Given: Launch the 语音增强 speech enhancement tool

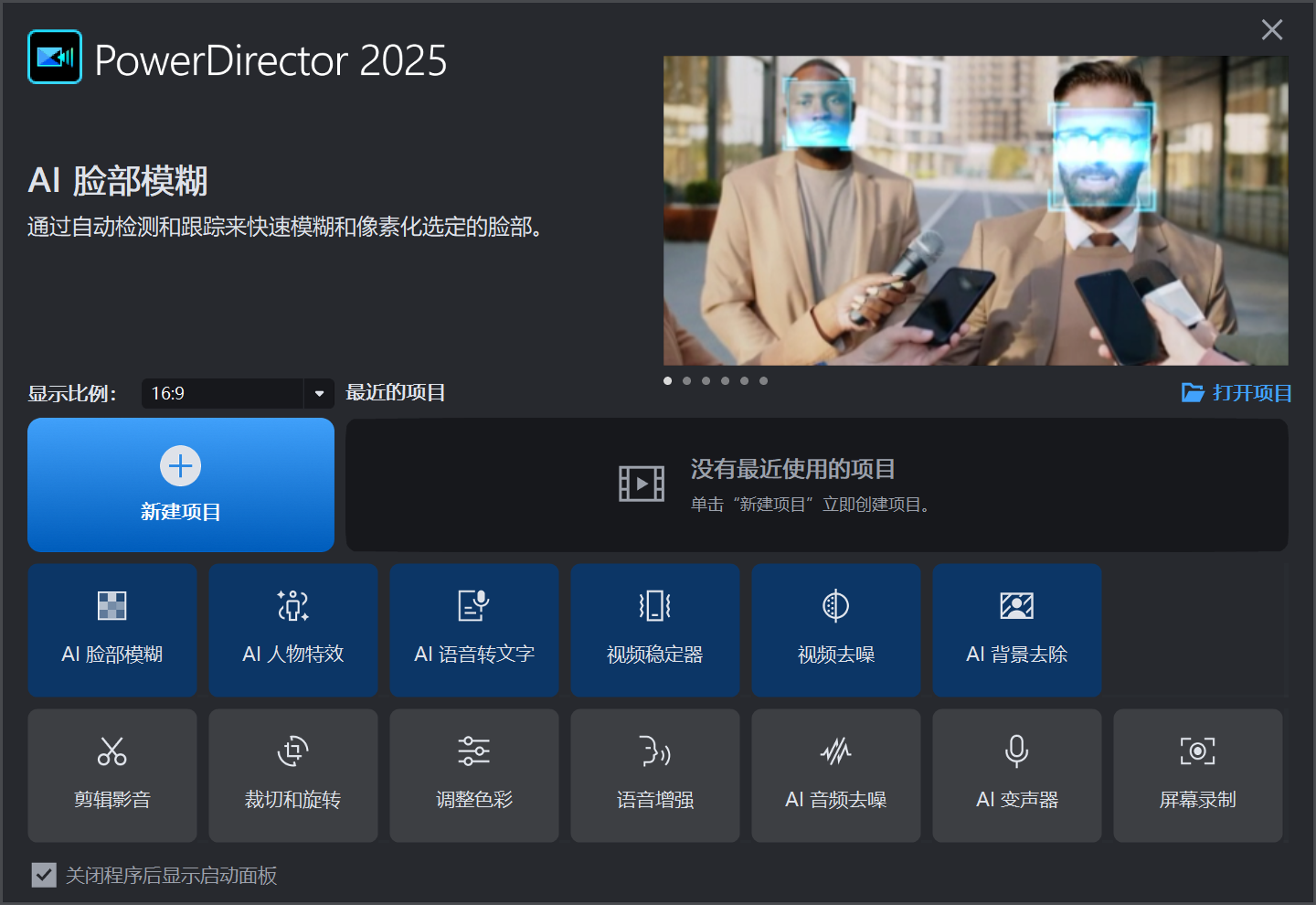Looking at the screenshot, I should 655,775.
